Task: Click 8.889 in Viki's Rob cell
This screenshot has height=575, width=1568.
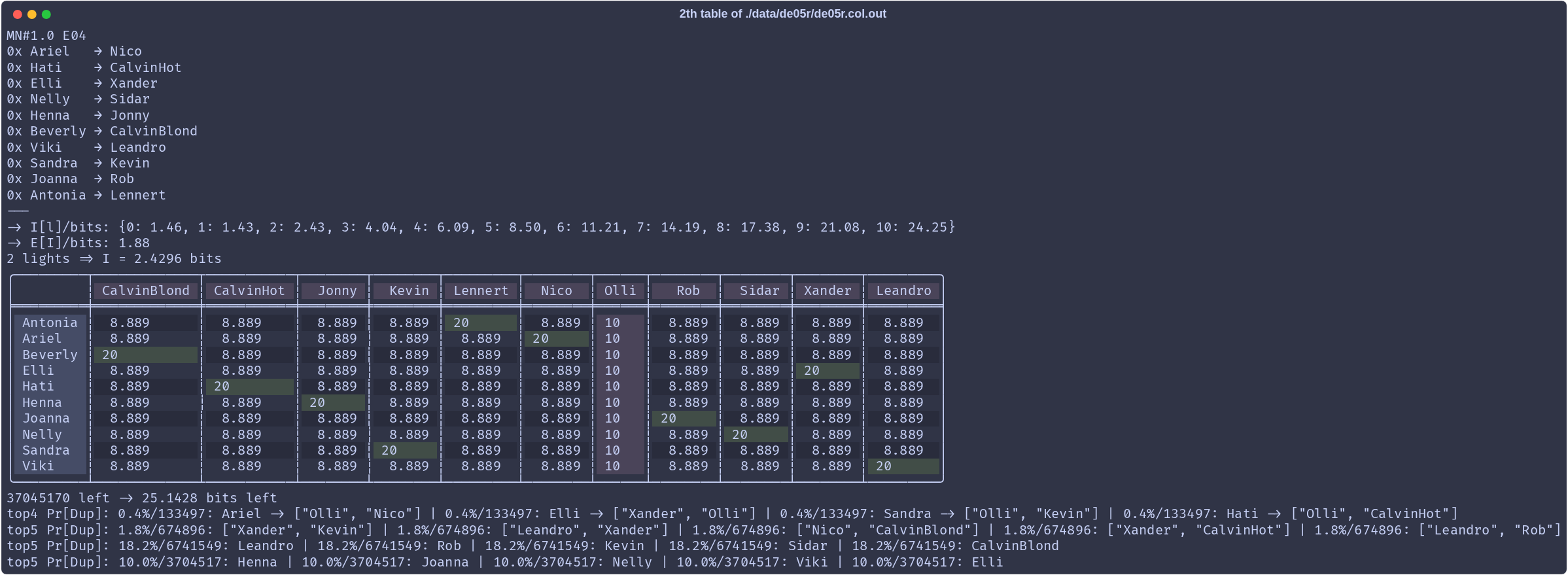Action: [688, 466]
